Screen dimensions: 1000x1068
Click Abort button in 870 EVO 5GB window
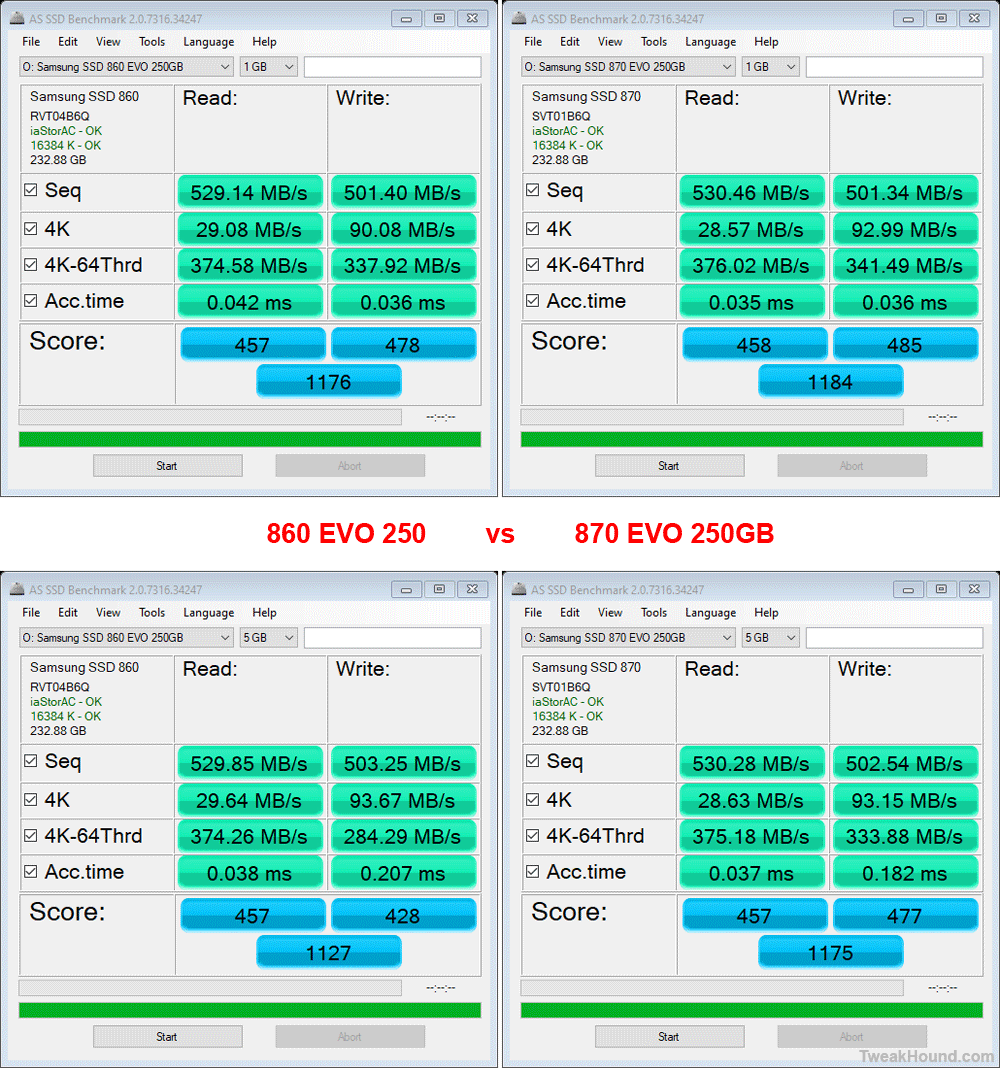[x=852, y=1037]
